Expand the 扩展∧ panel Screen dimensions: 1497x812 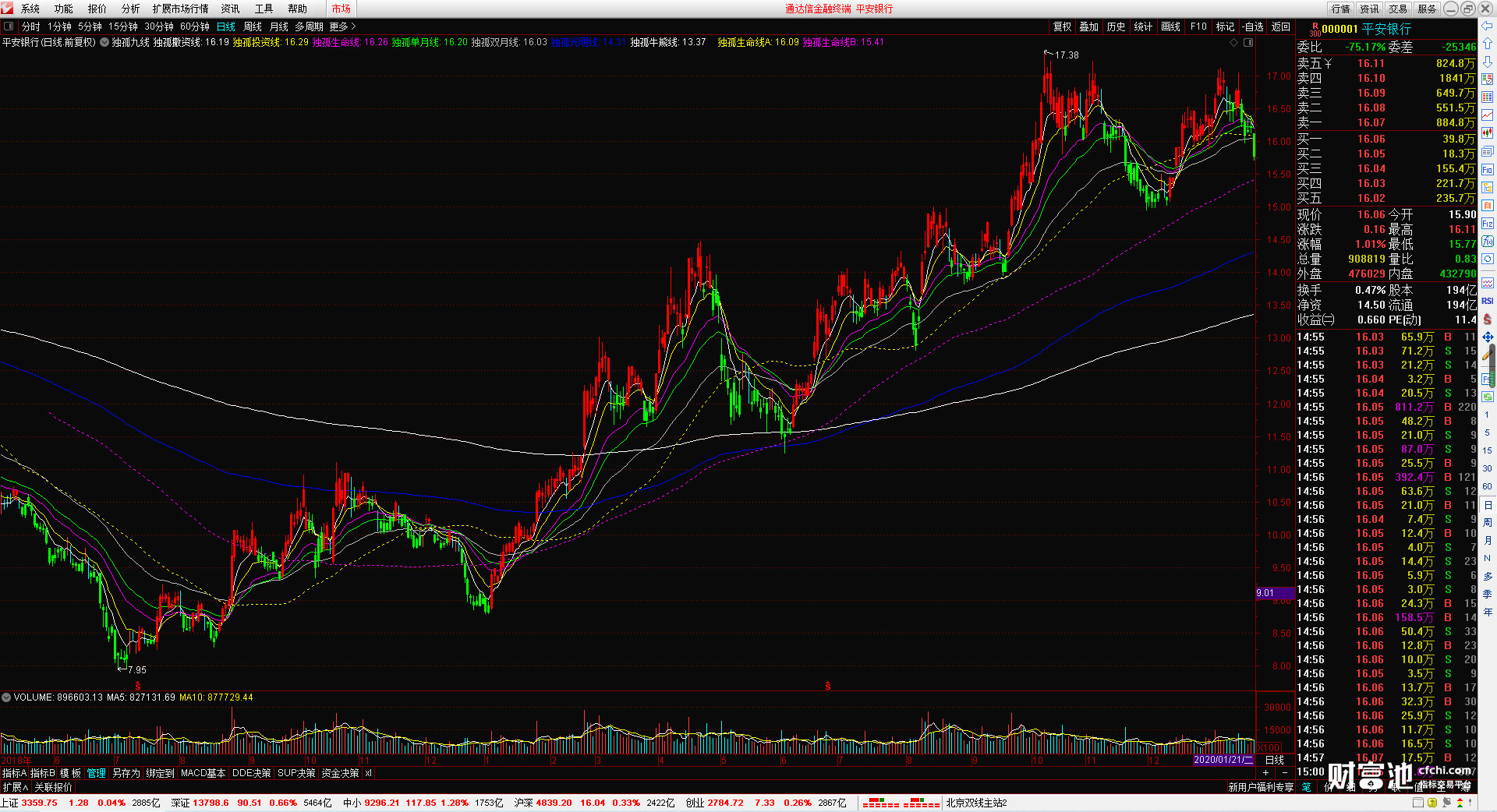16,787
